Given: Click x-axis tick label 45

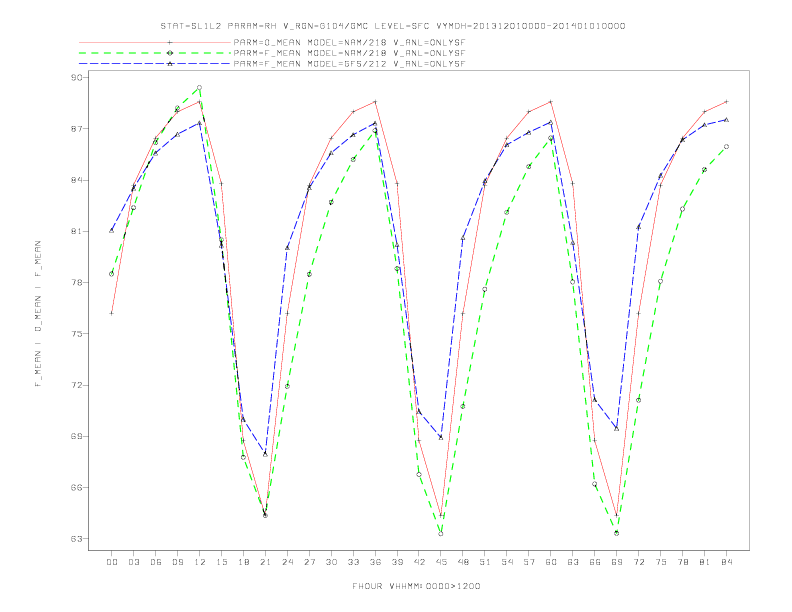Looking at the screenshot, I should click(x=441, y=562).
